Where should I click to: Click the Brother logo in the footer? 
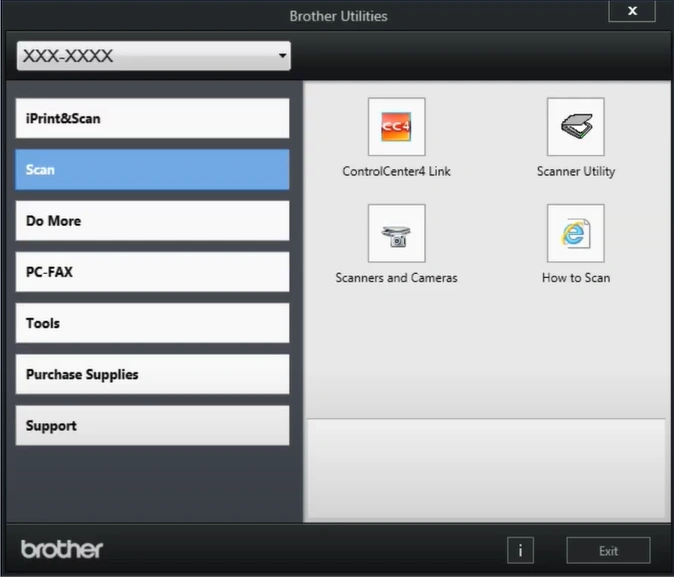click(x=62, y=549)
